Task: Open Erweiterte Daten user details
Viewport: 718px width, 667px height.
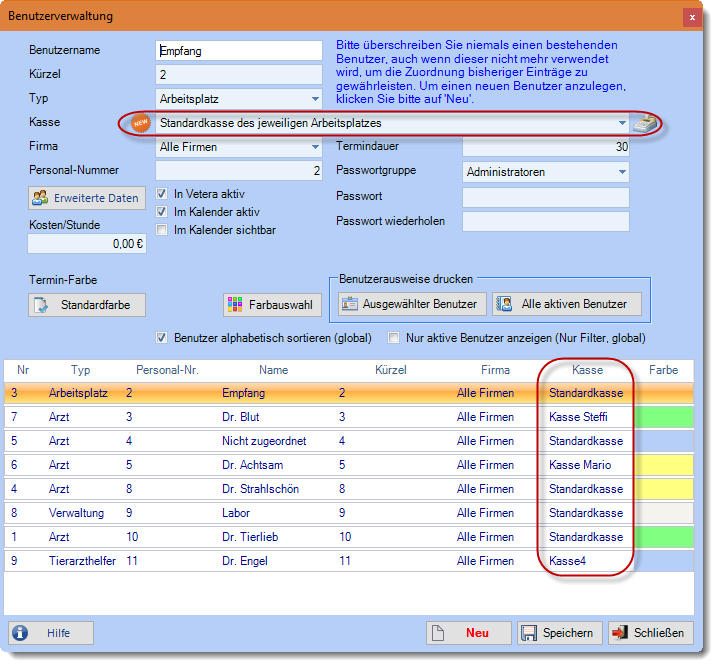Action: pyautogui.click(x=87, y=198)
